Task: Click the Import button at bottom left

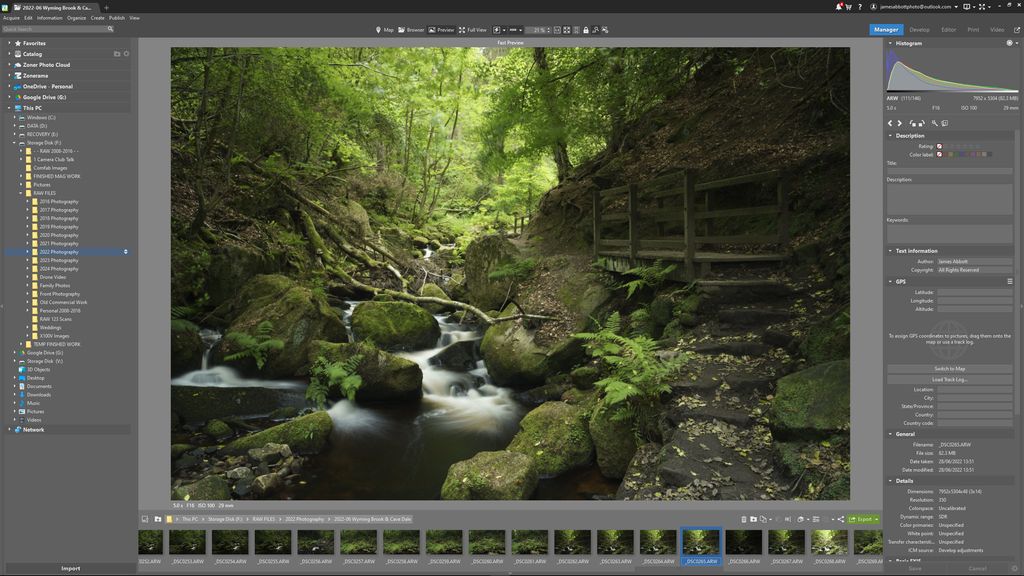Action: (70, 567)
